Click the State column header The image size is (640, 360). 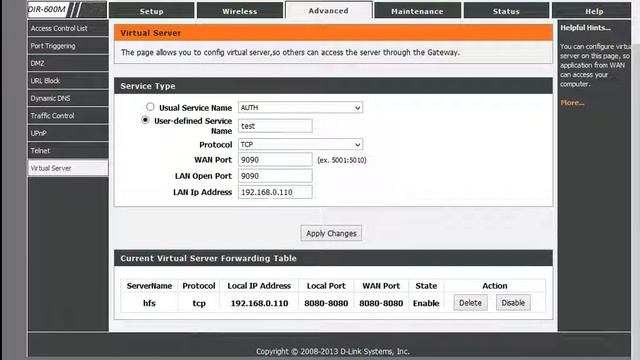[426, 286]
